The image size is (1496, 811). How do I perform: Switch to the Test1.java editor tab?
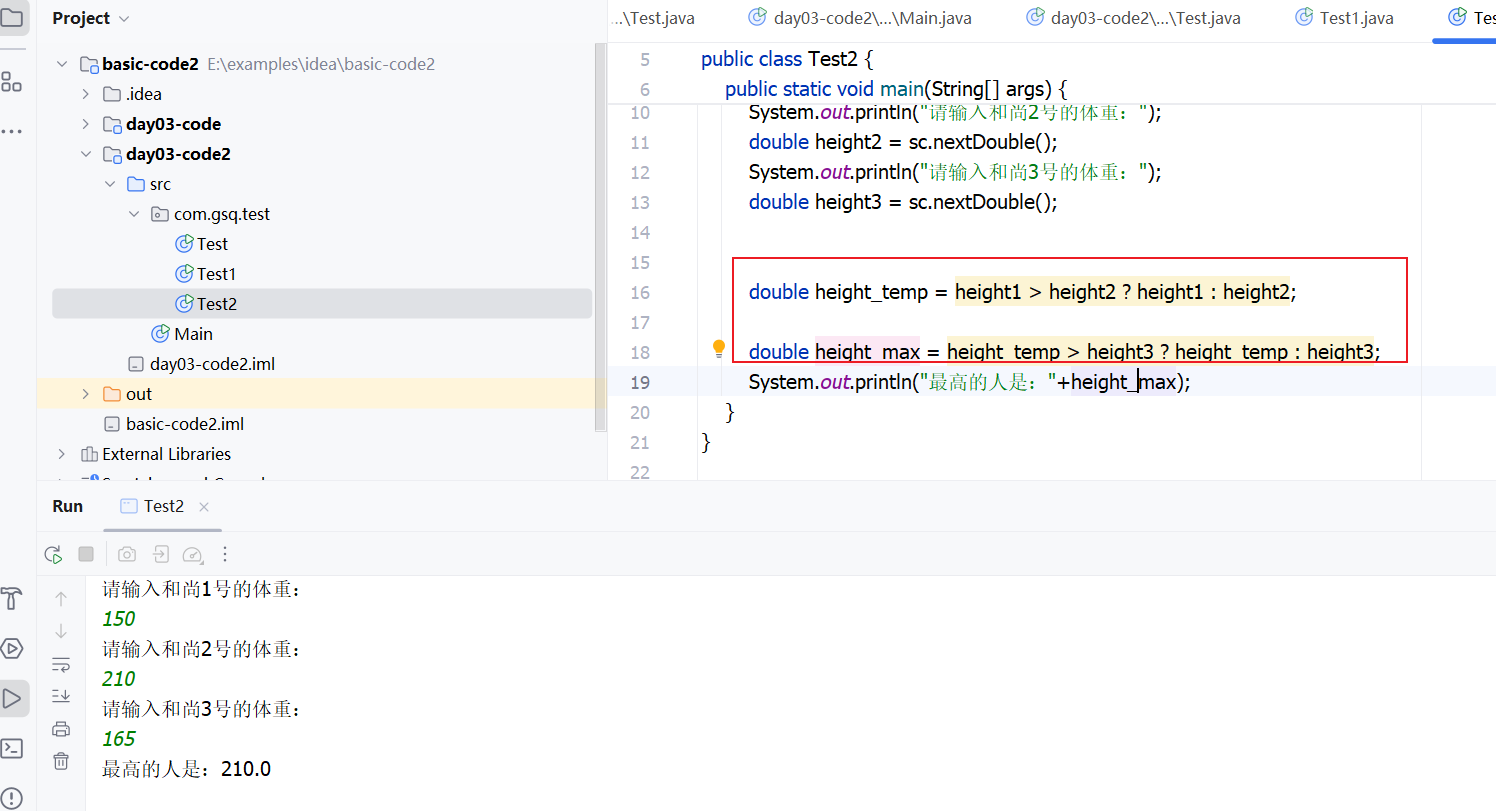(1344, 18)
